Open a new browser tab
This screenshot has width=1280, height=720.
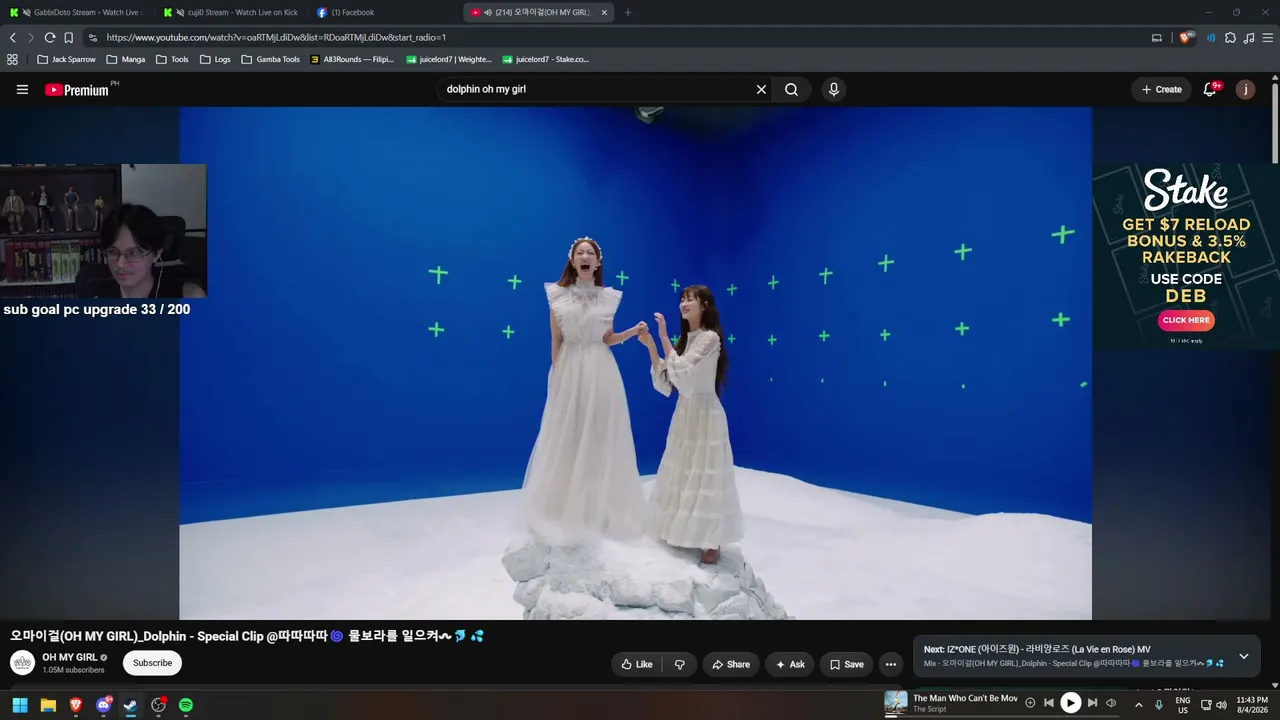tap(628, 12)
